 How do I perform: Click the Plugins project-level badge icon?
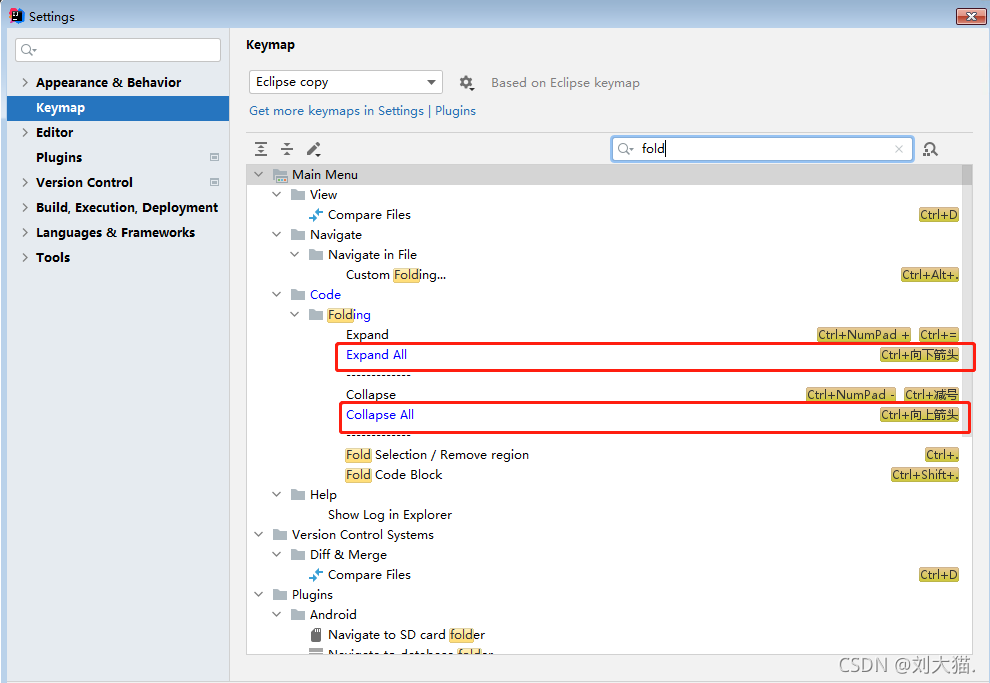[215, 157]
